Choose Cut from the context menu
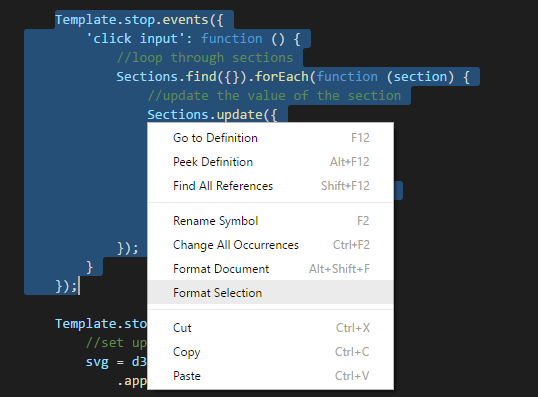This screenshot has width=538, height=397. point(270,328)
